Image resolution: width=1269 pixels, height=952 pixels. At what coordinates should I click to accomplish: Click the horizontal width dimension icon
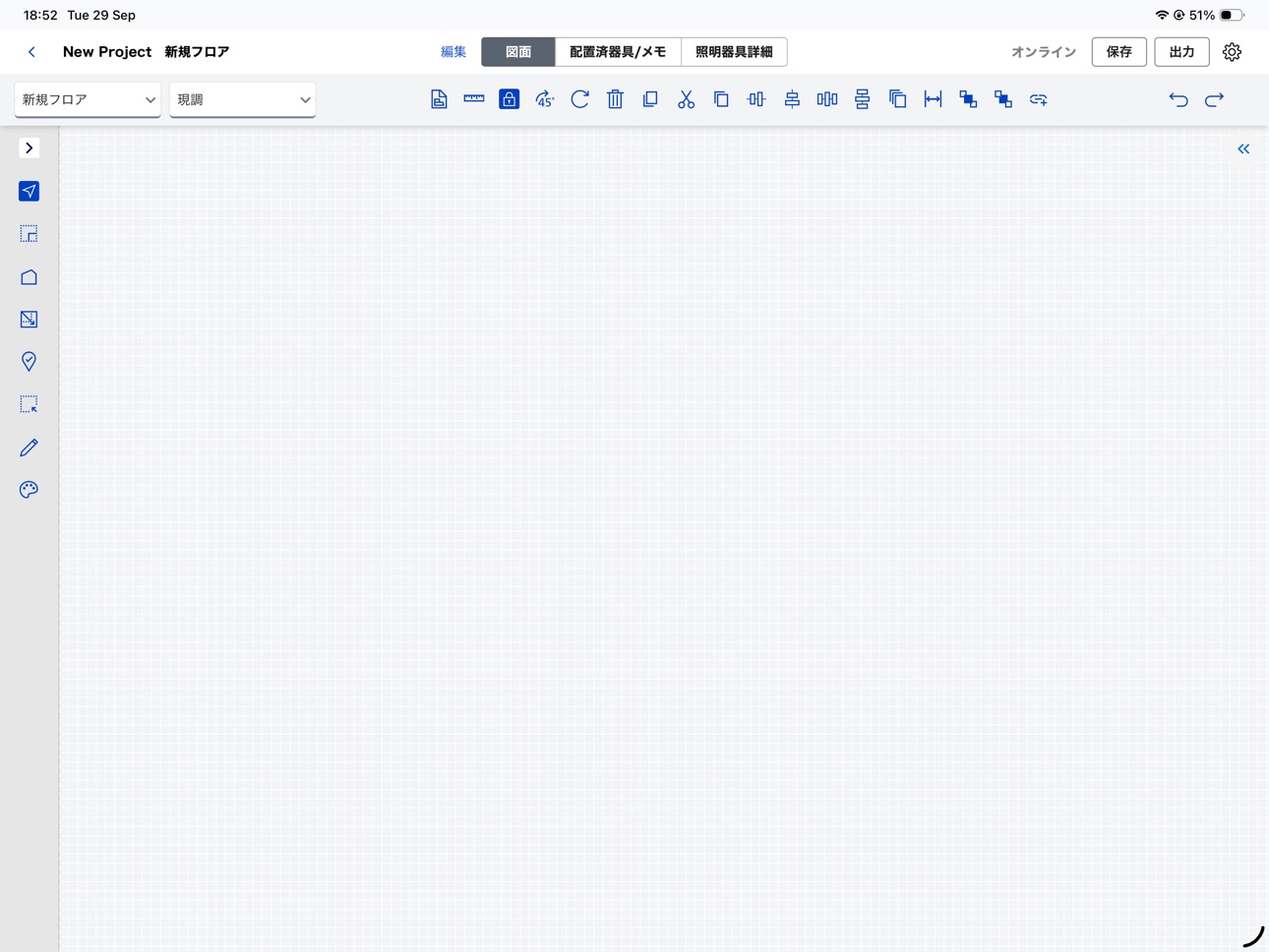coord(933,99)
